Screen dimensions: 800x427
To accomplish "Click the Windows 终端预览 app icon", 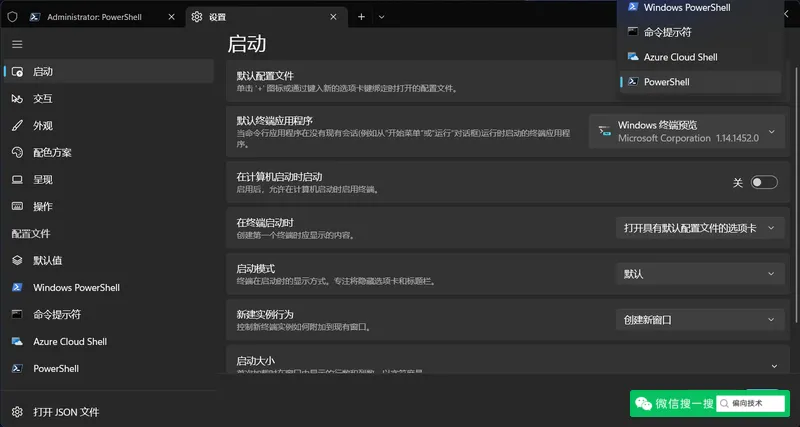I will point(605,131).
